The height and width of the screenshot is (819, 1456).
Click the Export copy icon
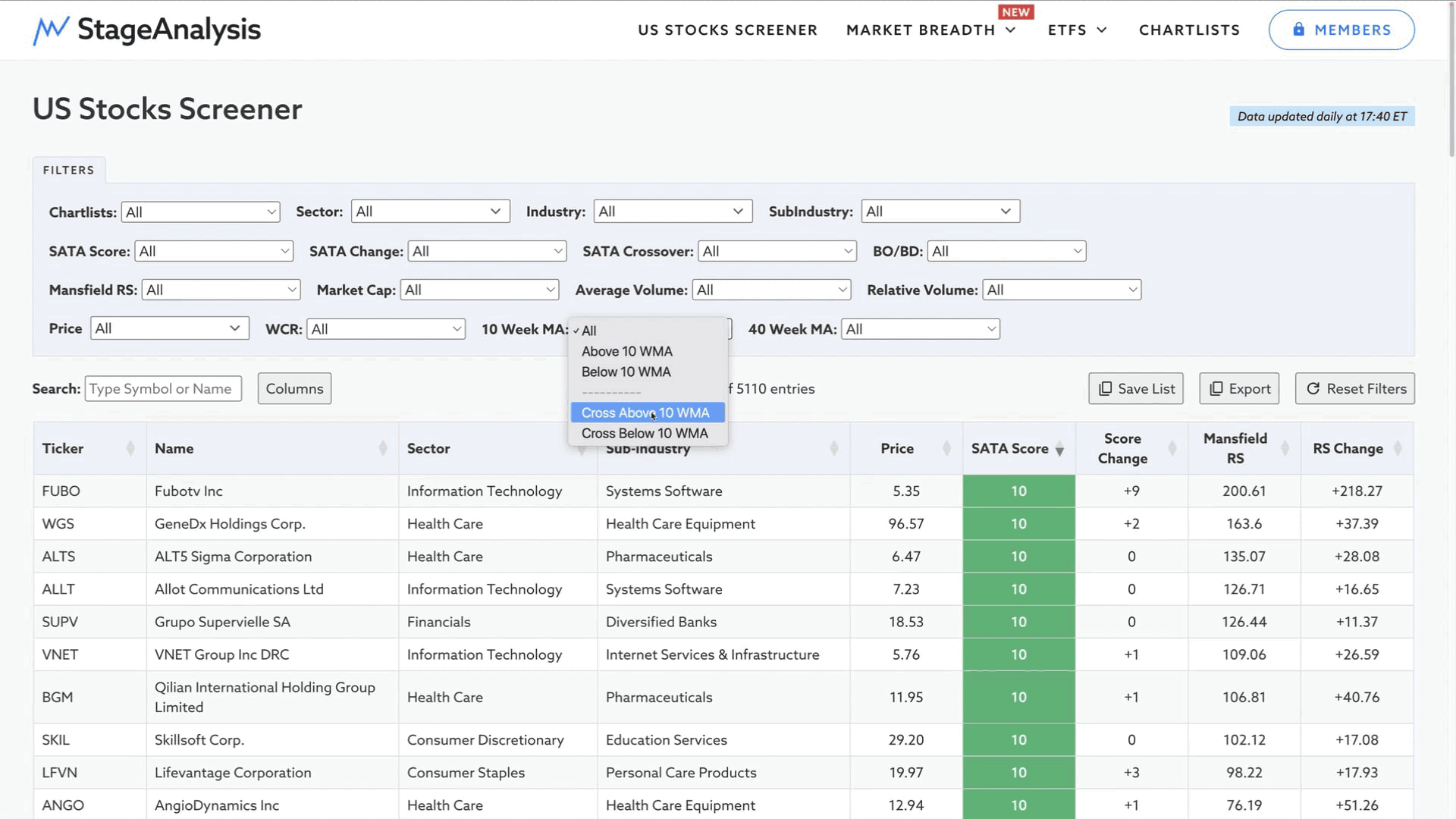pyautogui.click(x=1216, y=389)
